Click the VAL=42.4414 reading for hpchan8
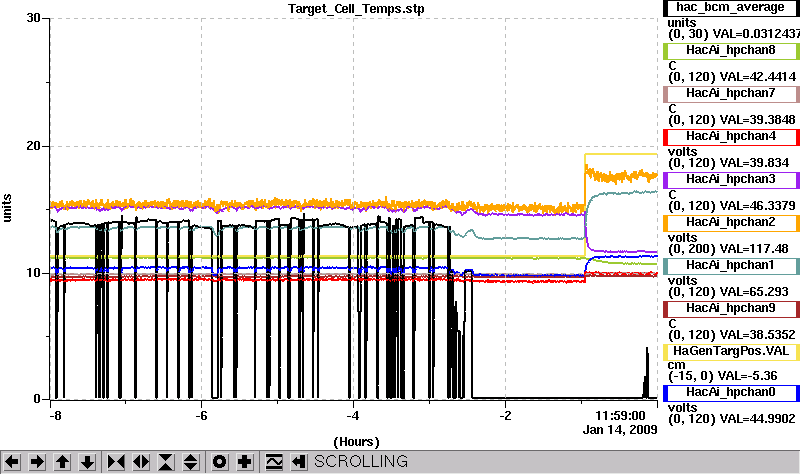This screenshot has width=800, height=474. [758, 77]
